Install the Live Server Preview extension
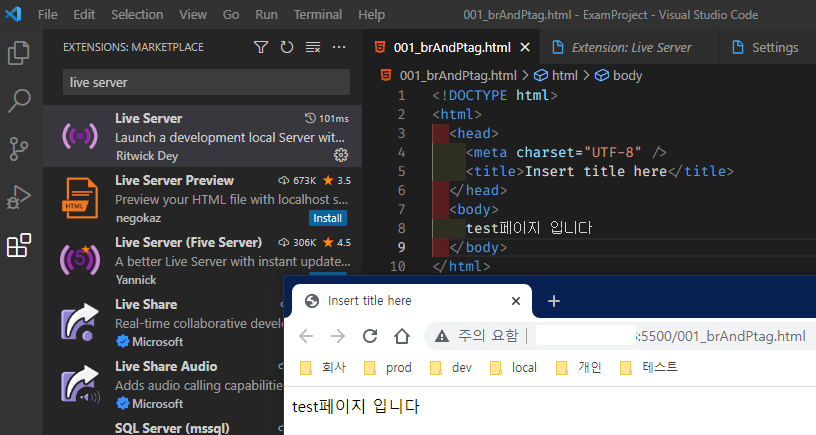 327,218
